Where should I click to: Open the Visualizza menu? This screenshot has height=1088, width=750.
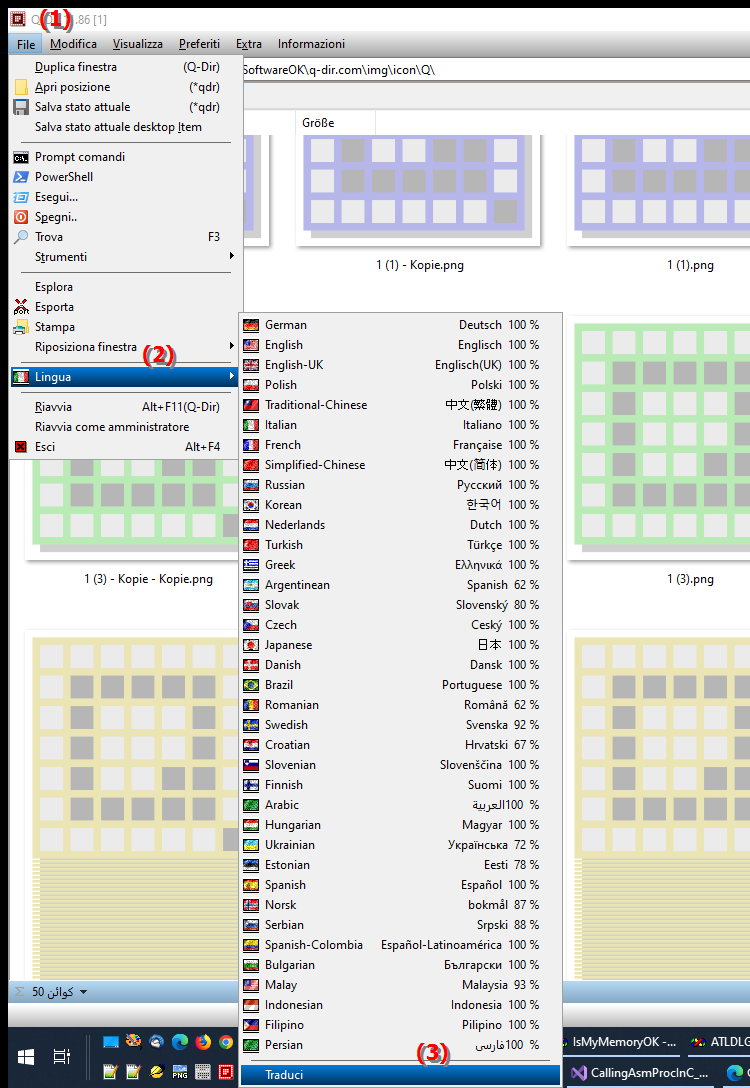pyautogui.click(x=137, y=44)
